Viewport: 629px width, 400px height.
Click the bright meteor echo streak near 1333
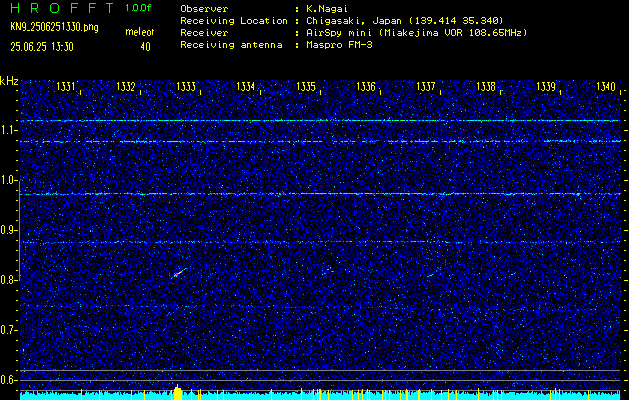pyautogui.click(x=179, y=273)
